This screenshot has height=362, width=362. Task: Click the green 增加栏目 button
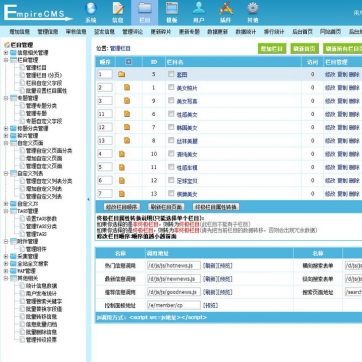(x=272, y=49)
